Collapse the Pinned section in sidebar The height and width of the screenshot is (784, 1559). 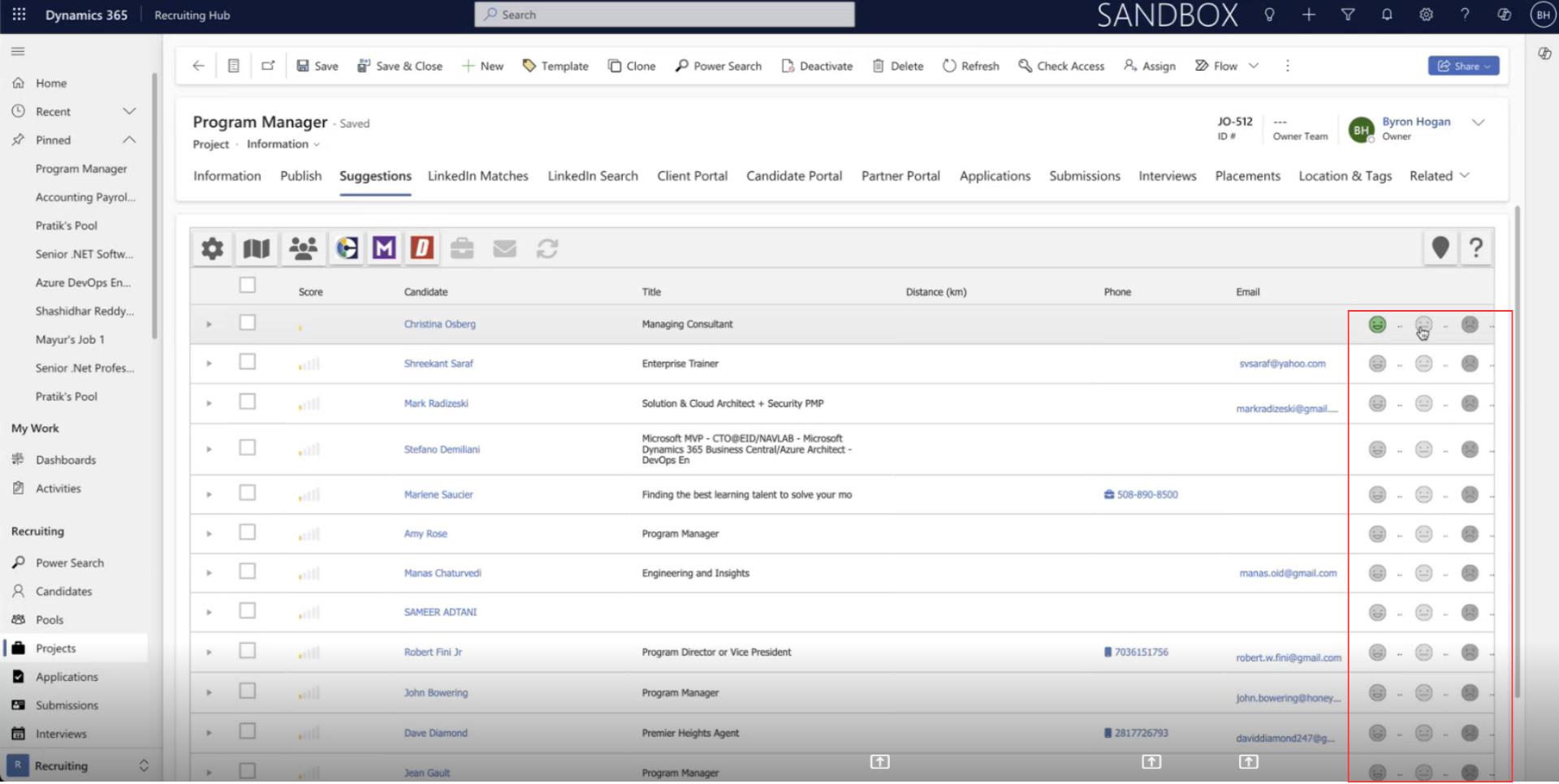[129, 140]
